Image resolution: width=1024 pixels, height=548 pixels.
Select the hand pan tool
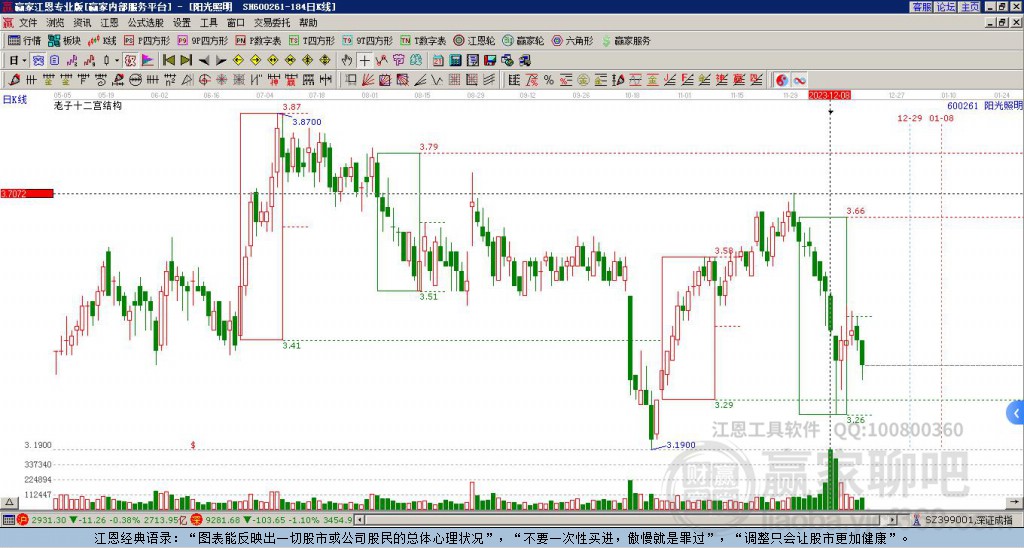(347, 61)
